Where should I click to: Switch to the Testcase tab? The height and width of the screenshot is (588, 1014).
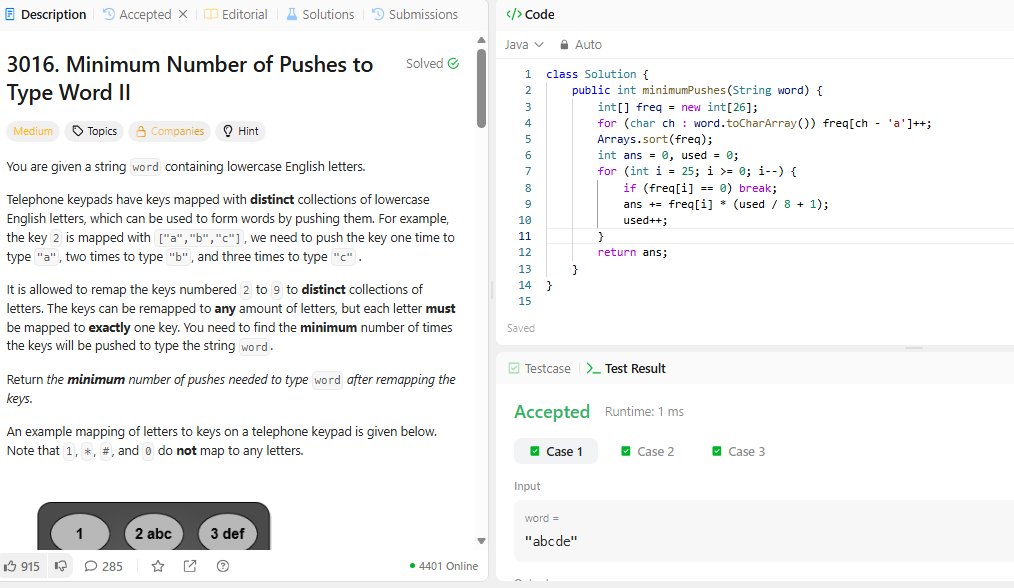pos(539,369)
